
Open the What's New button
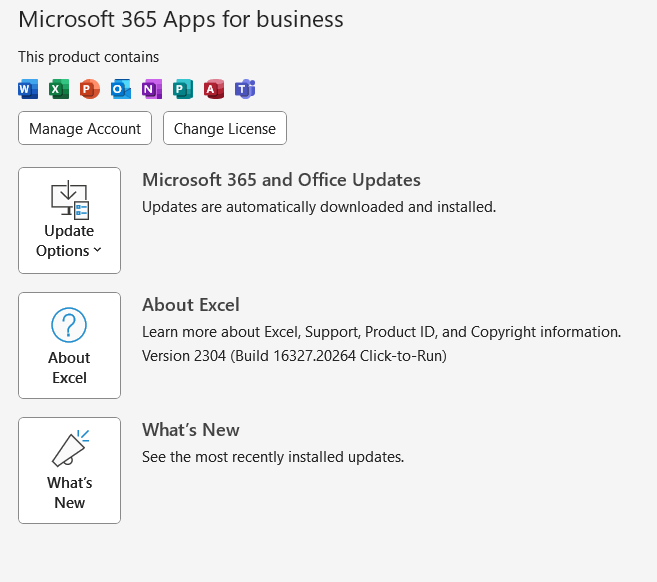pos(69,471)
